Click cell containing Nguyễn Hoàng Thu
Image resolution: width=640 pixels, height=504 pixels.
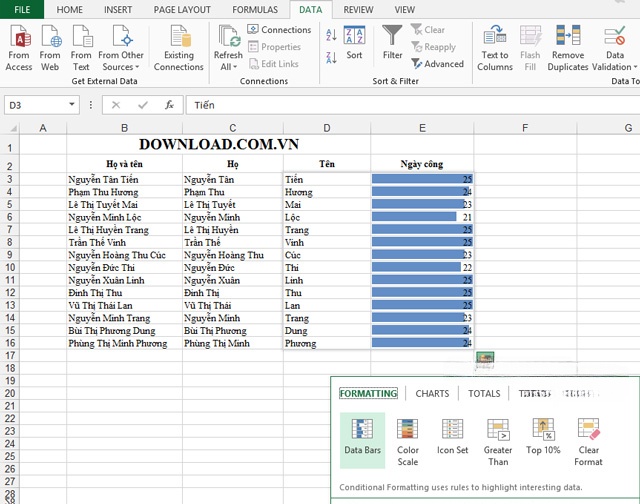coord(233,255)
